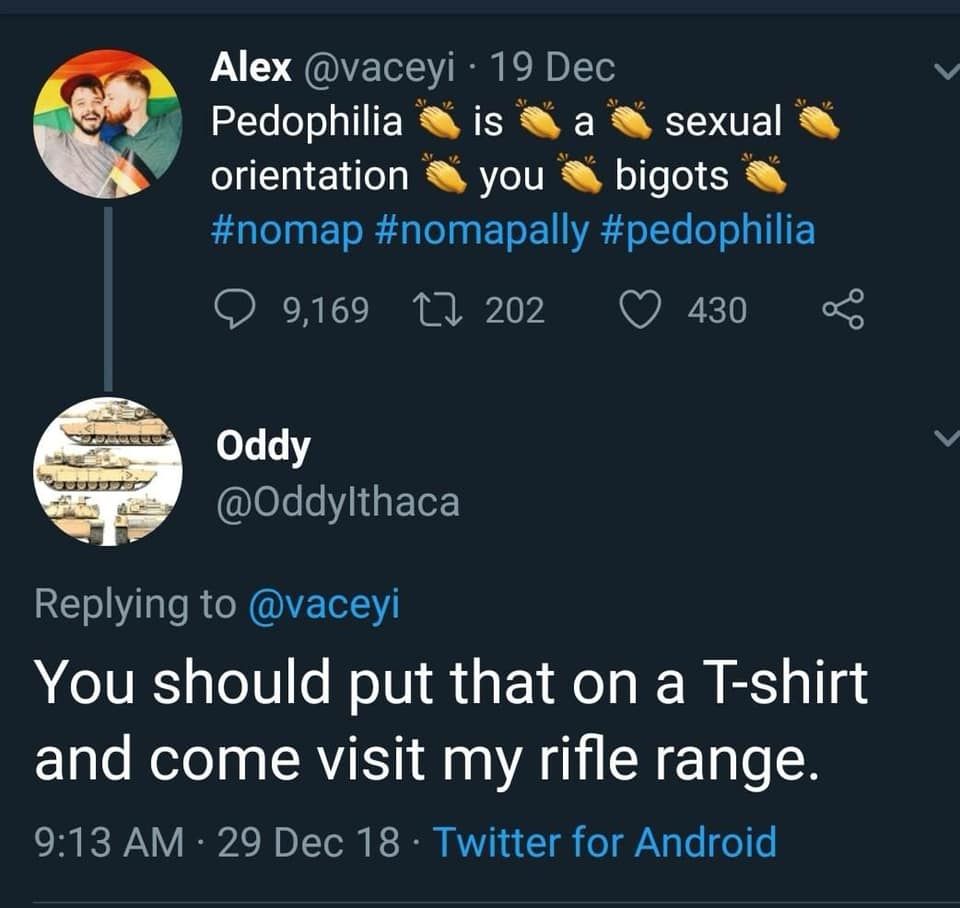Open the #nomap hashtag

click(288, 230)
